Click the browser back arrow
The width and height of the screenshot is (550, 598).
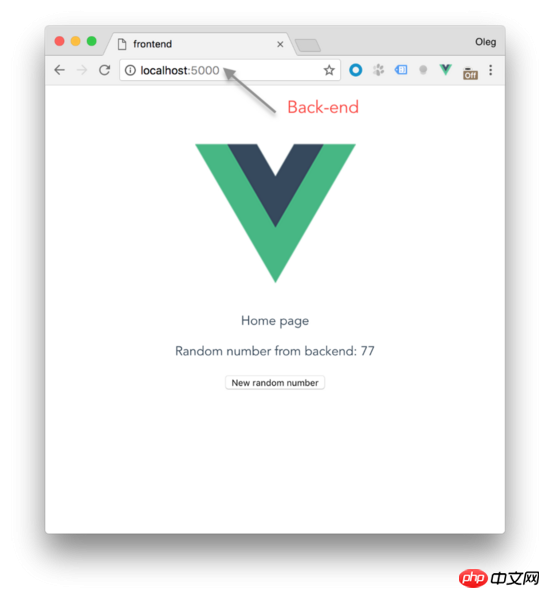click(60, 70)
